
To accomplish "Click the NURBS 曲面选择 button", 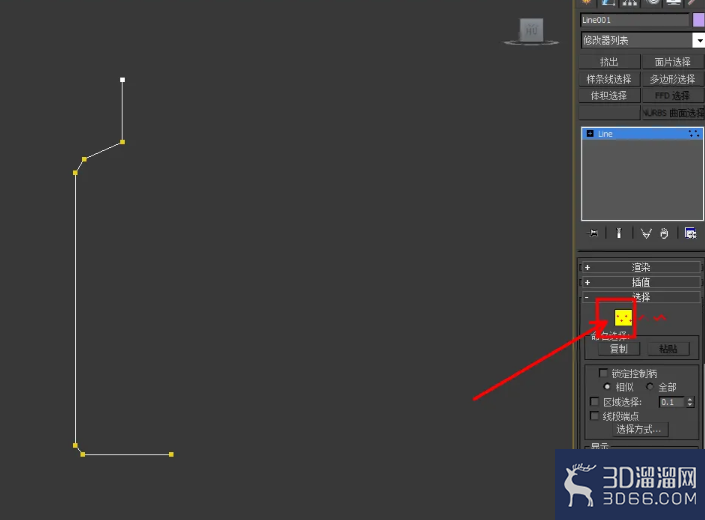I will 673,113.
